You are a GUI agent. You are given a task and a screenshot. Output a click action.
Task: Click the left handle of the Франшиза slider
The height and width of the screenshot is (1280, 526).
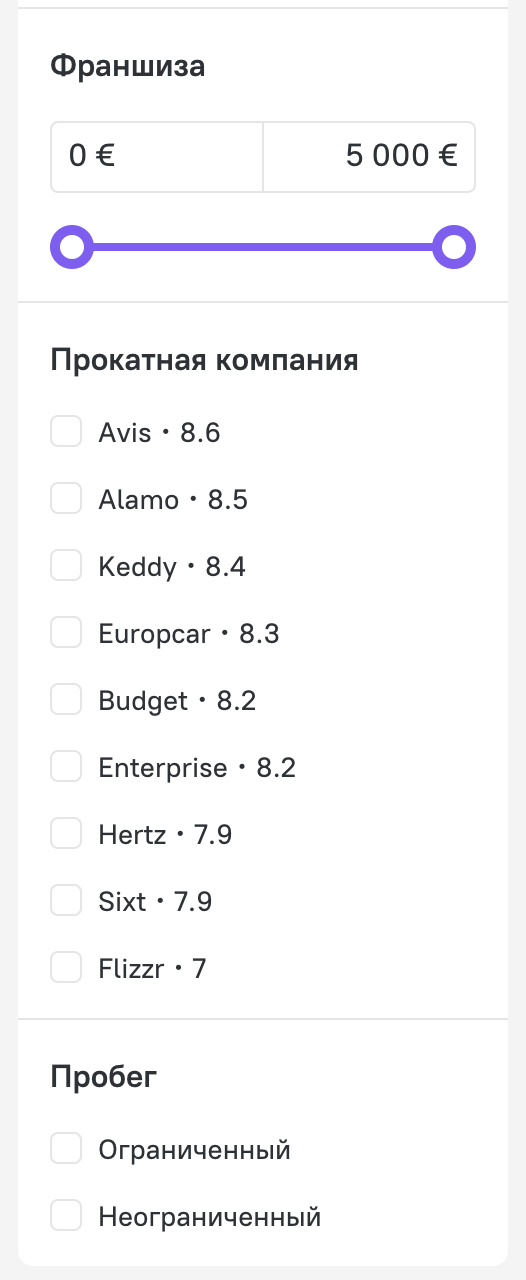click(x=72, y=247)
